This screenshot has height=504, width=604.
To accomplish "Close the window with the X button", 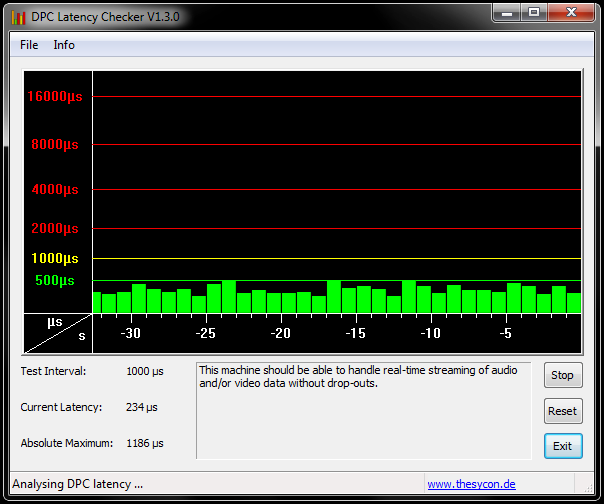I will 571,13.
